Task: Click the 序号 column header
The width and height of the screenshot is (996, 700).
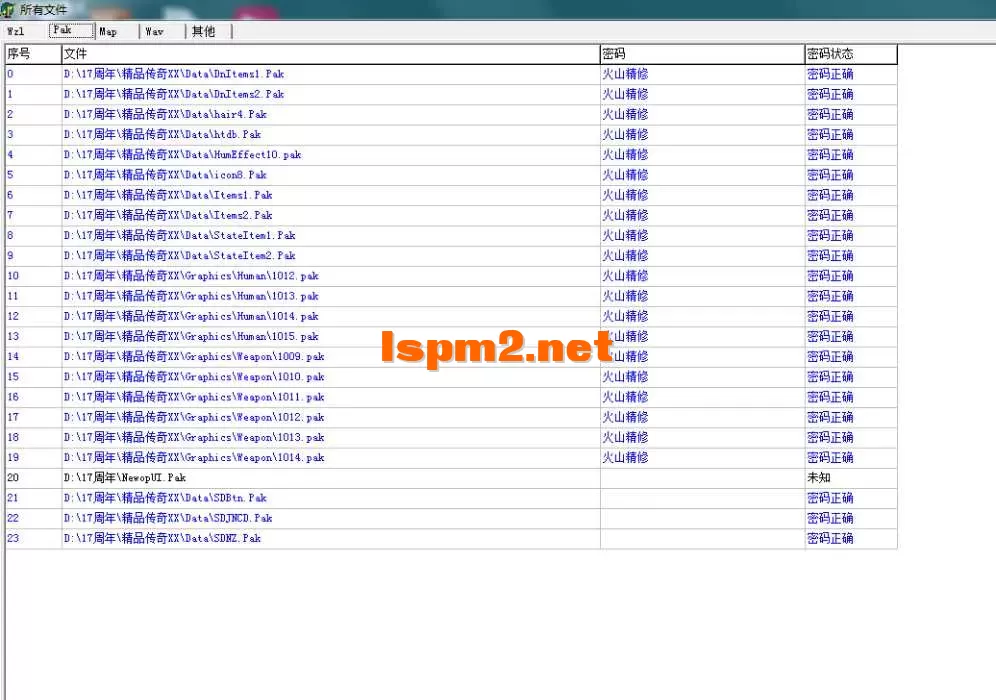Action: pyautogui.click(x=33, y=54)
